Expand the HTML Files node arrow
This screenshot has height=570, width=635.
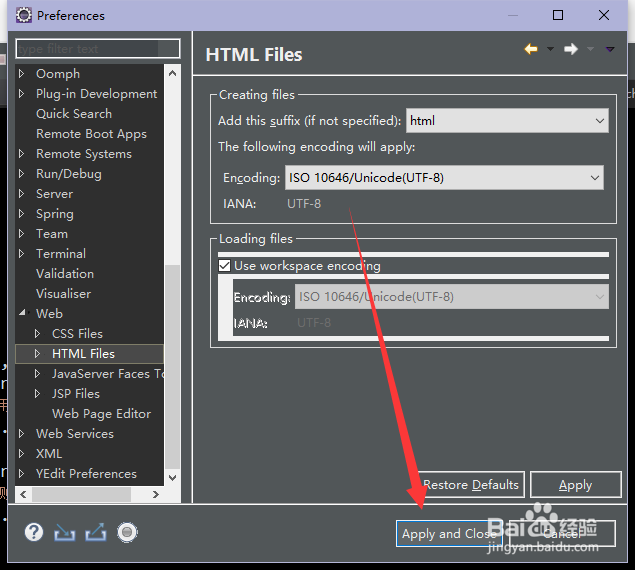(37, 353)
